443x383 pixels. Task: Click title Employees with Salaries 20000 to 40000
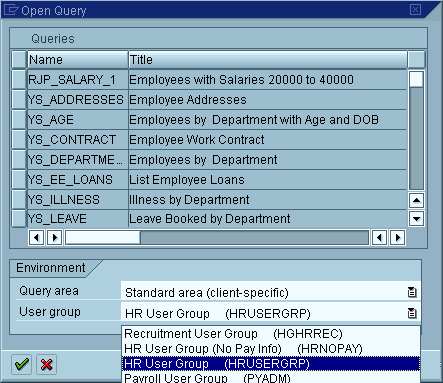pos(241,80)
